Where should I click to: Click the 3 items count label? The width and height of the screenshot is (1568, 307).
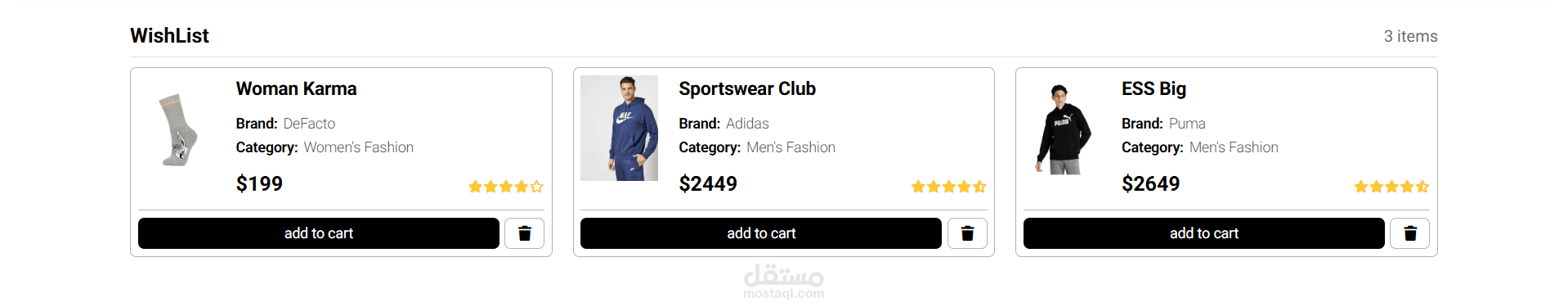[1410, 36]
